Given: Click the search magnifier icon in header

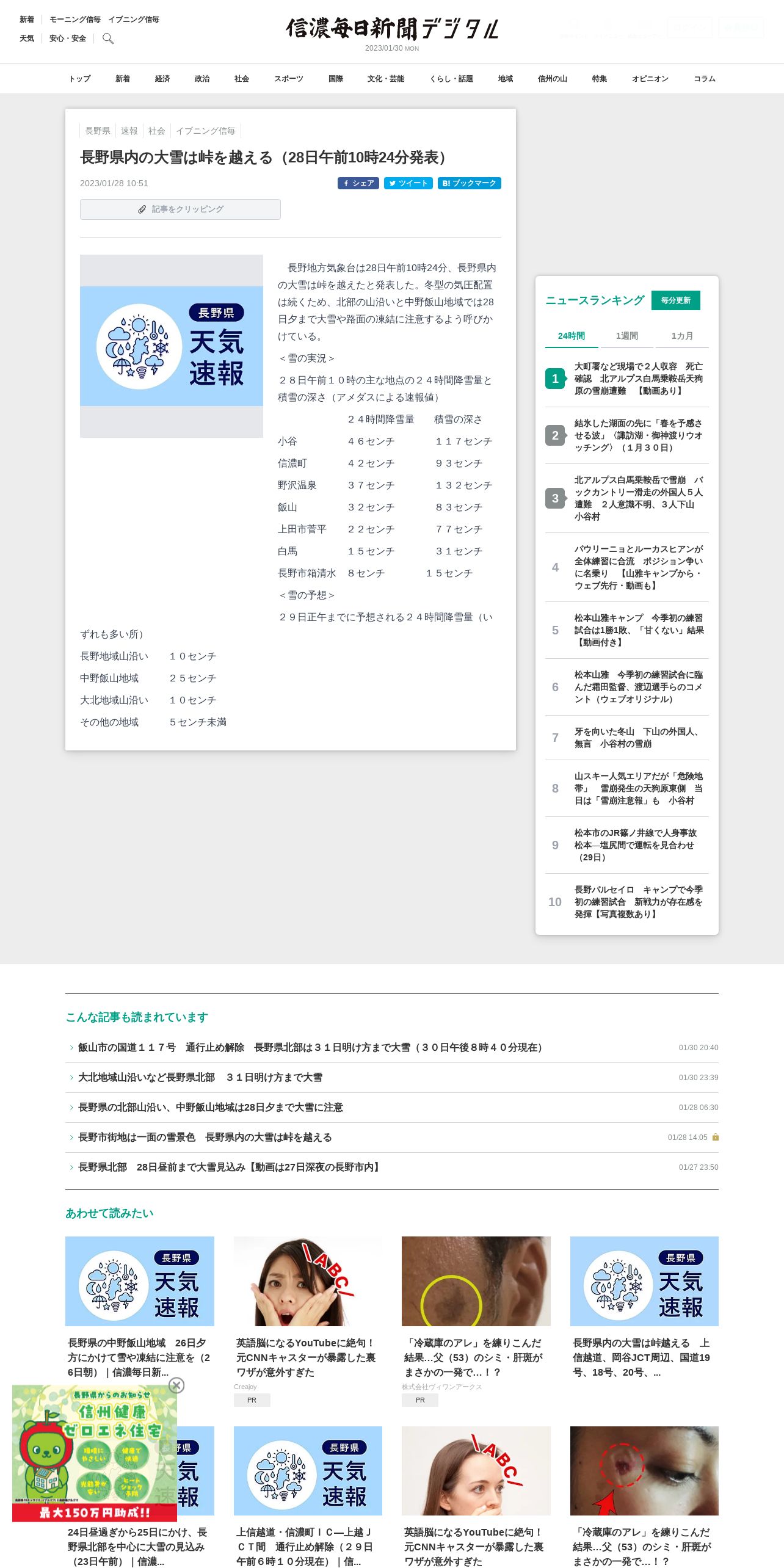Looking at the screenshot, I should click(x=108, y=38).
